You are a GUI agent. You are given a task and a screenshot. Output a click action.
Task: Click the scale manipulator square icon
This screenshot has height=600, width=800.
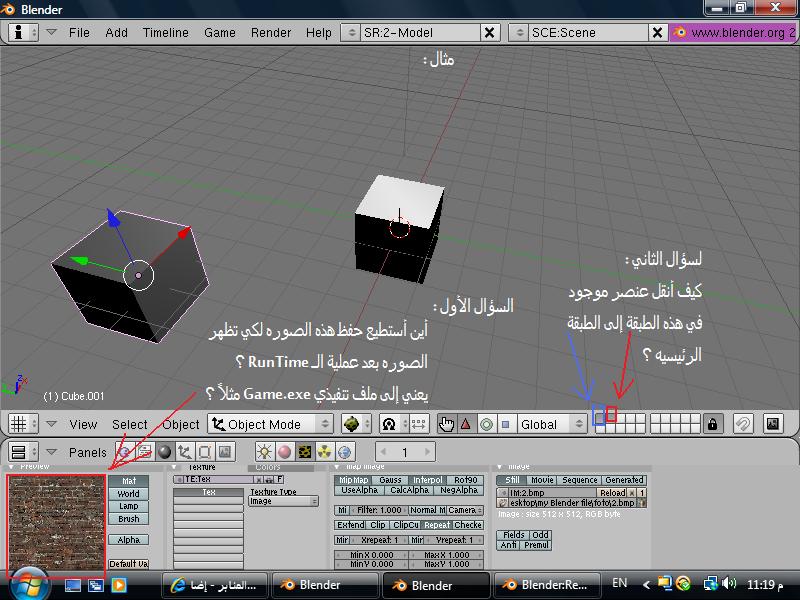pos(506,424)
